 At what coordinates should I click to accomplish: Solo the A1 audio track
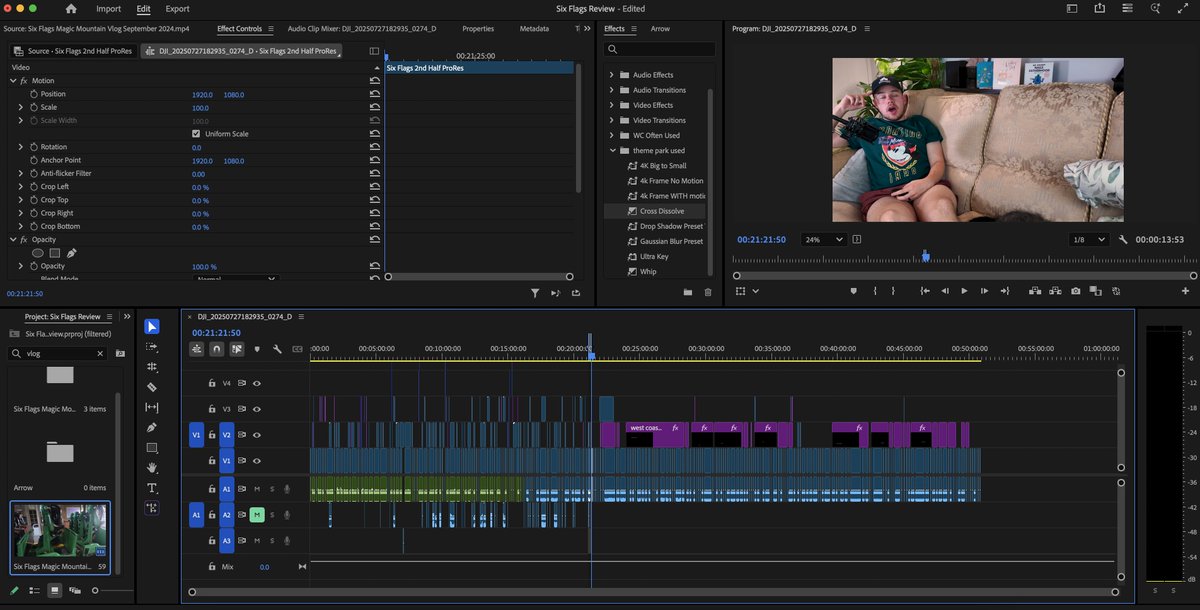pos(271,488)
